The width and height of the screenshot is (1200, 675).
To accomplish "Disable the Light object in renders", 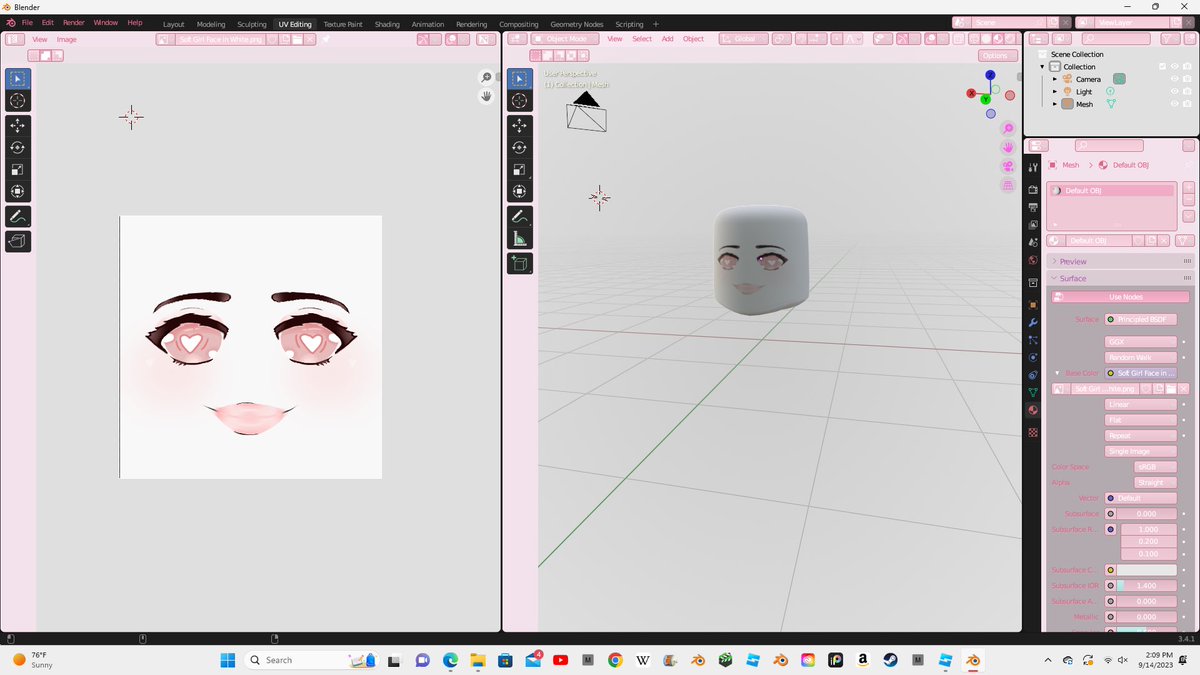I will pos(1187,91).
